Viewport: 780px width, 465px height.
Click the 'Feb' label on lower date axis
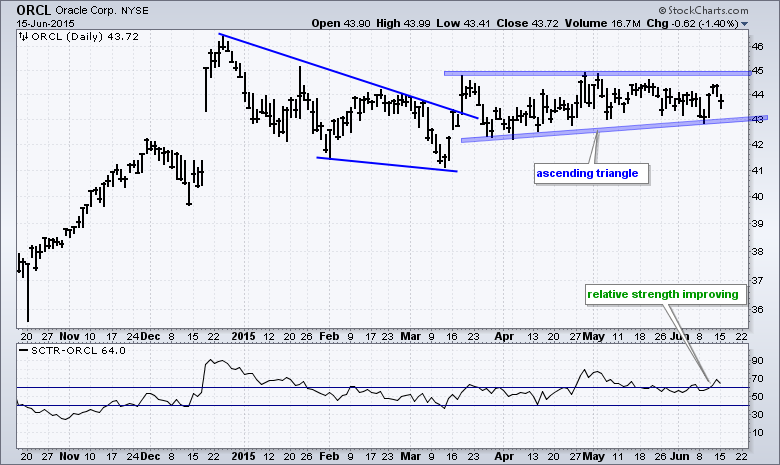tap(329, 456)
